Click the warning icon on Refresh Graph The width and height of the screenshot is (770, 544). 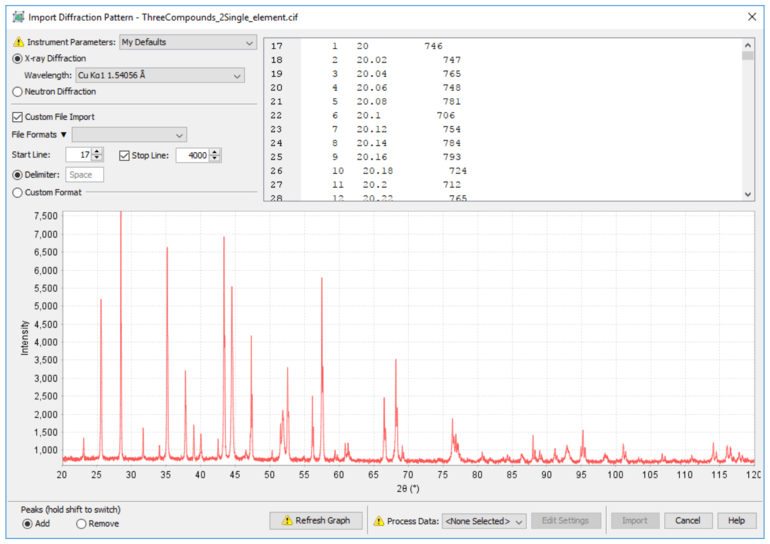pyautogui.click(x=286, y=521)
